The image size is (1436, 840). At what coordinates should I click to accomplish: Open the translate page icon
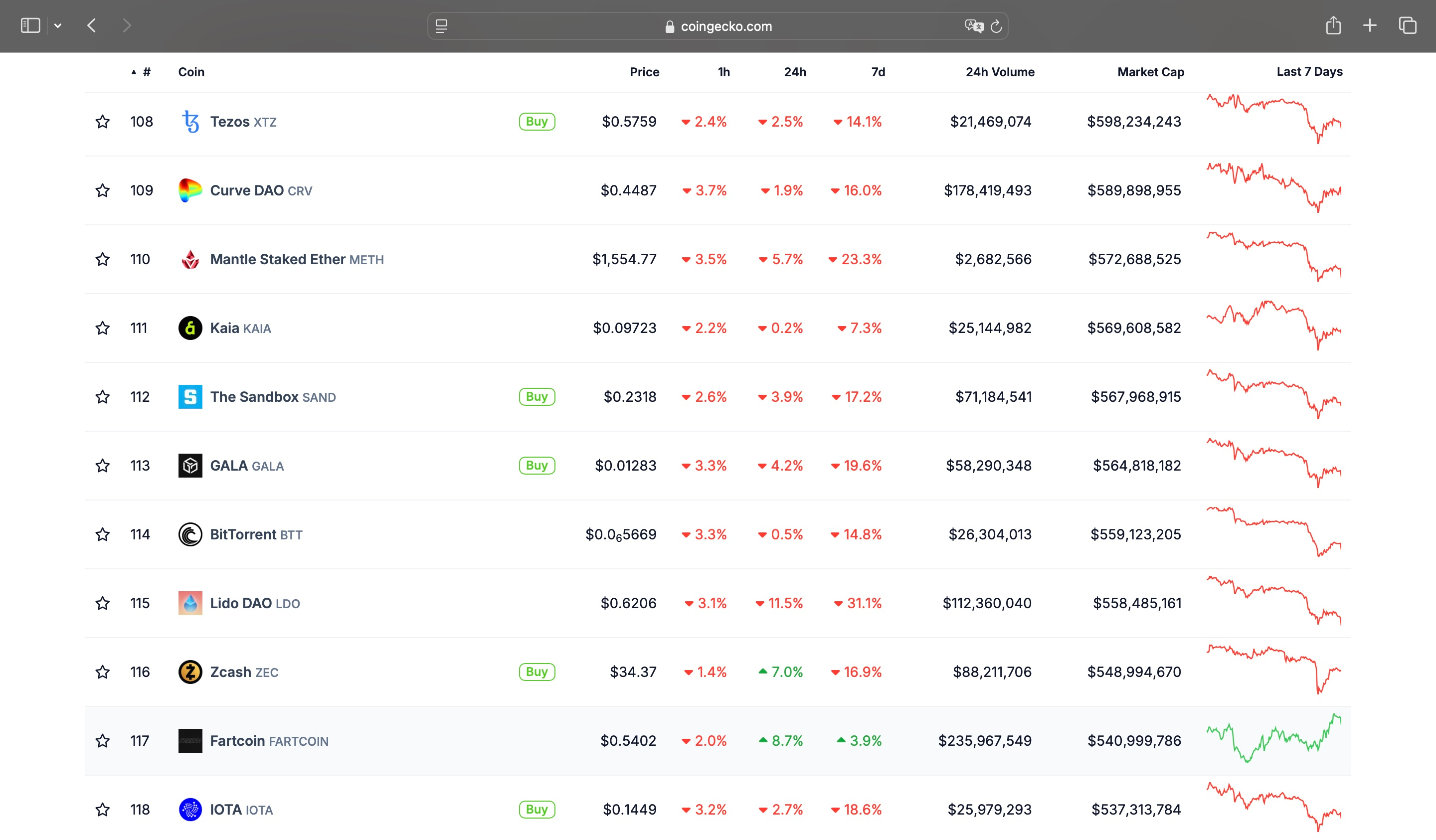click(x=974, y=26)
